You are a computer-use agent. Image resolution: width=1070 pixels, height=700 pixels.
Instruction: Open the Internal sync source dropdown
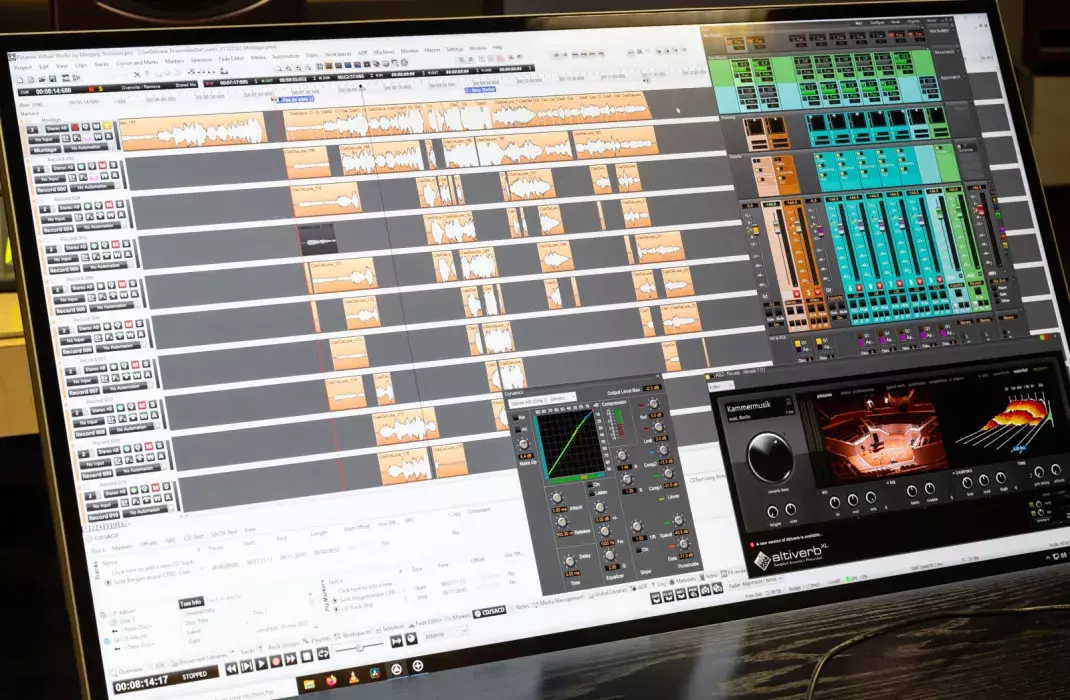click(x=446, y=634)
